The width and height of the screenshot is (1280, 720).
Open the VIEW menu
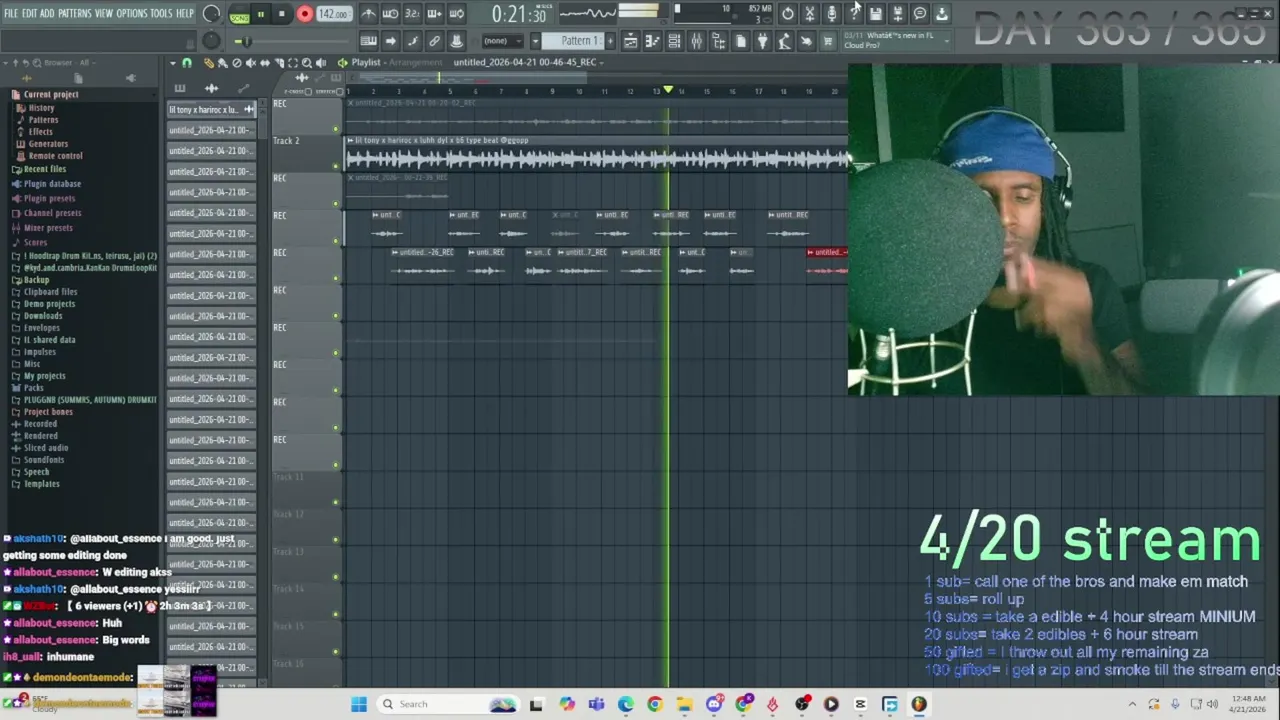(x=104, y=13)
